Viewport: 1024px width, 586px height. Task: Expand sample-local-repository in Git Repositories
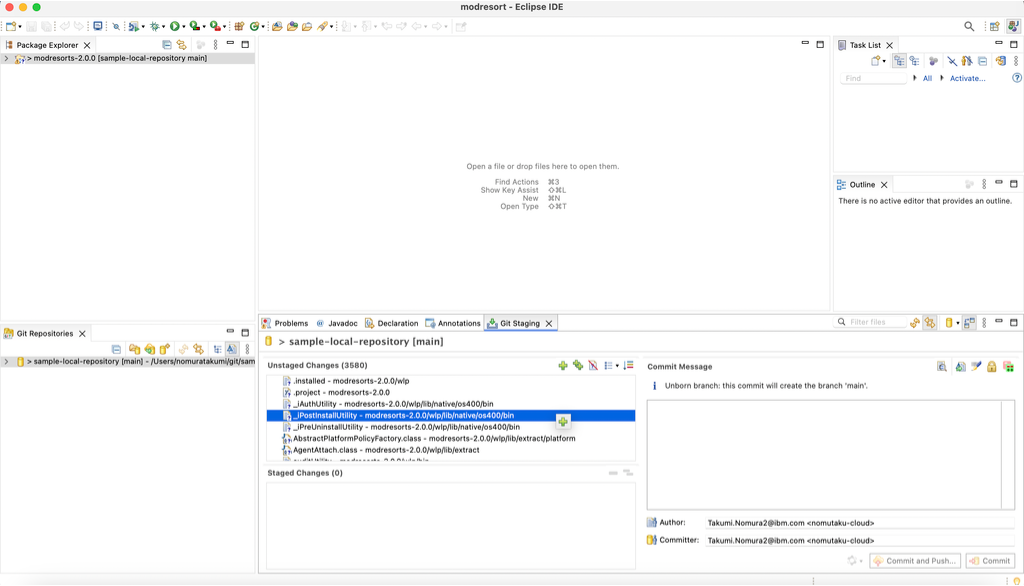[7, 361]
